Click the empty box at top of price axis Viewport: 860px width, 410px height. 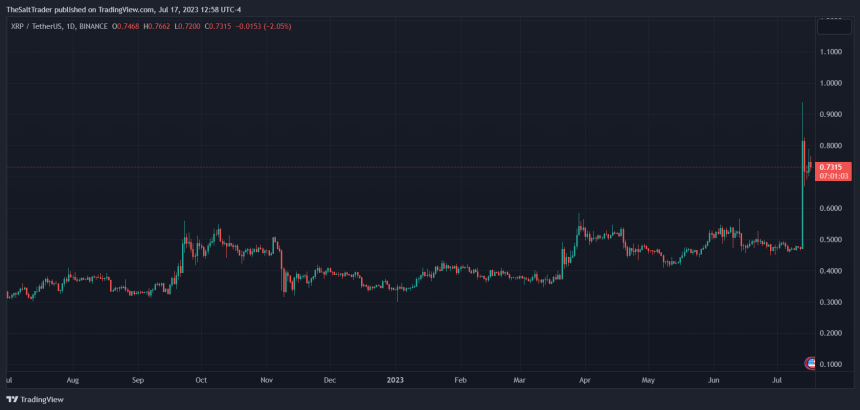[834, 27]
